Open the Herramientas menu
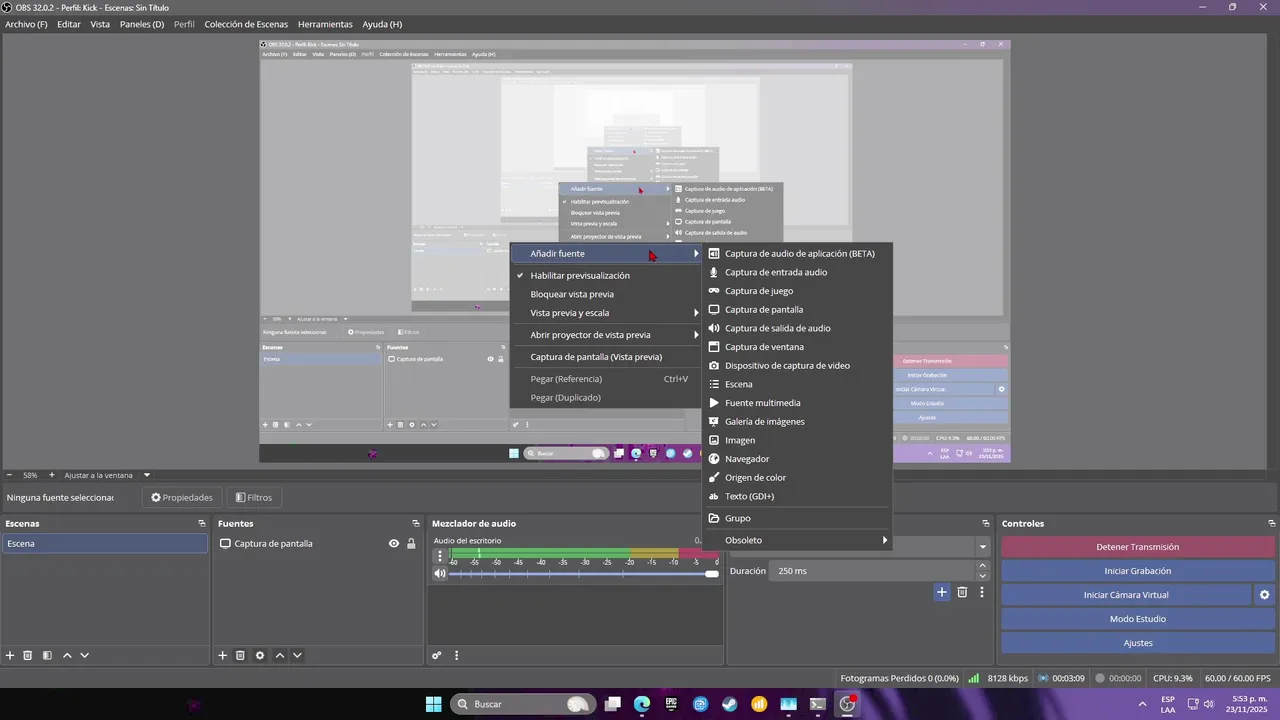Viewport: 1280px width, 720px height. 325,24
